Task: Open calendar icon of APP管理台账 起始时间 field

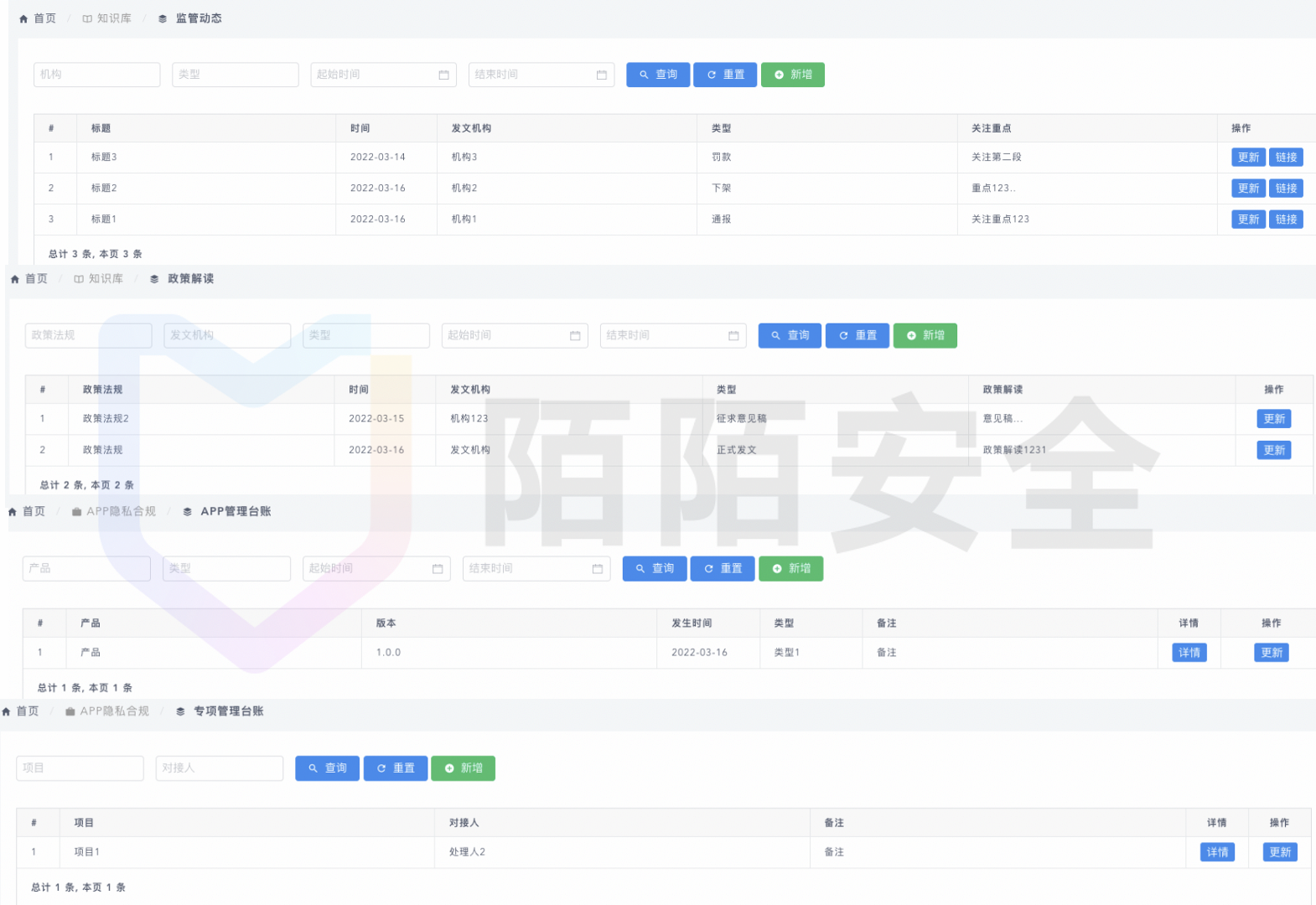Action: click(437, 569)
